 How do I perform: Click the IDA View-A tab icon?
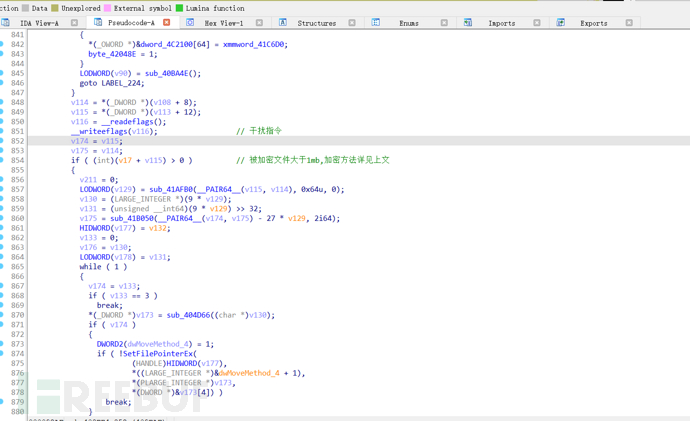coord(6,22)
